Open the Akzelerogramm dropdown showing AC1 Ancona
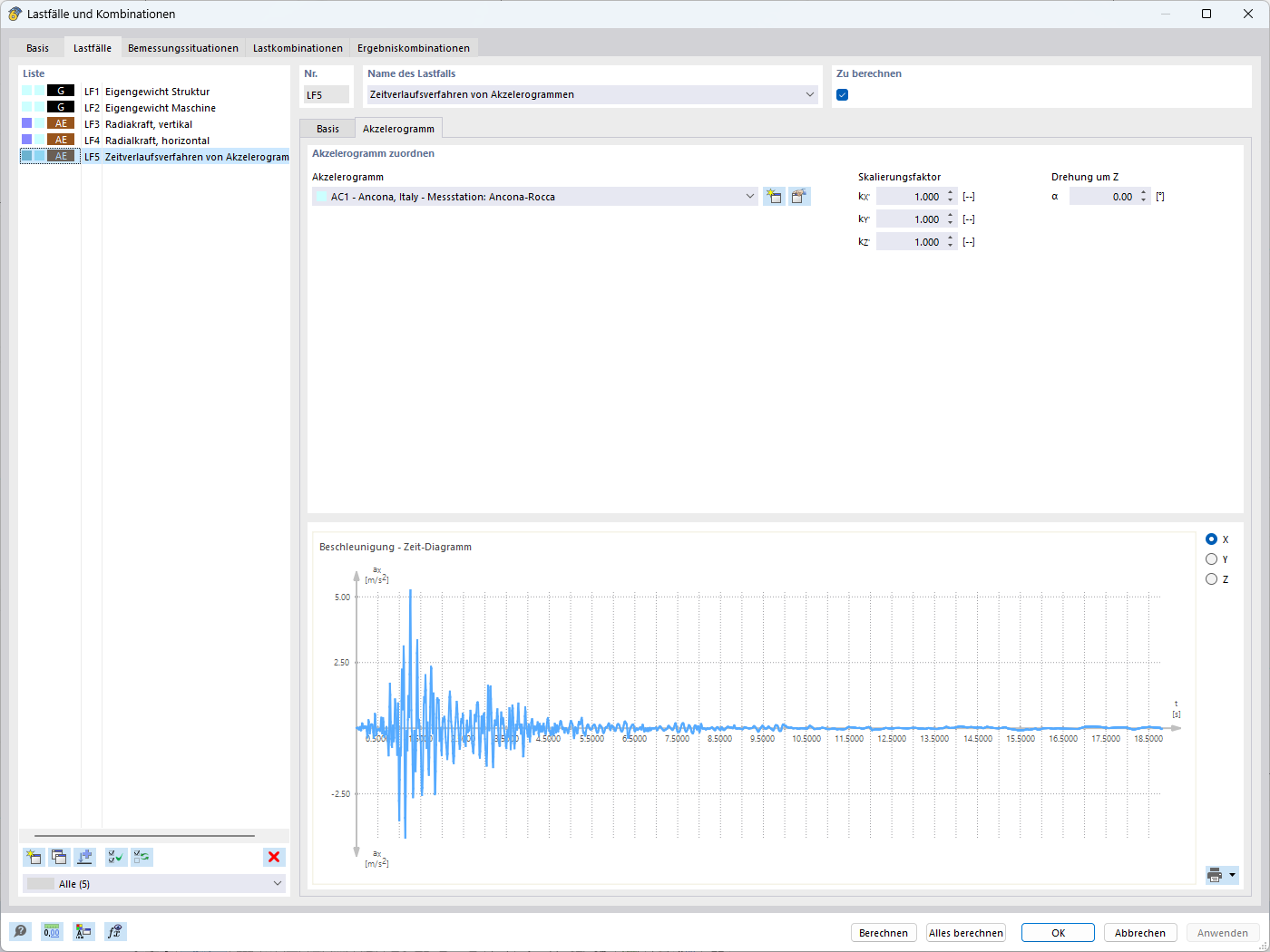 pyautogui.click(x=749, y=196)
